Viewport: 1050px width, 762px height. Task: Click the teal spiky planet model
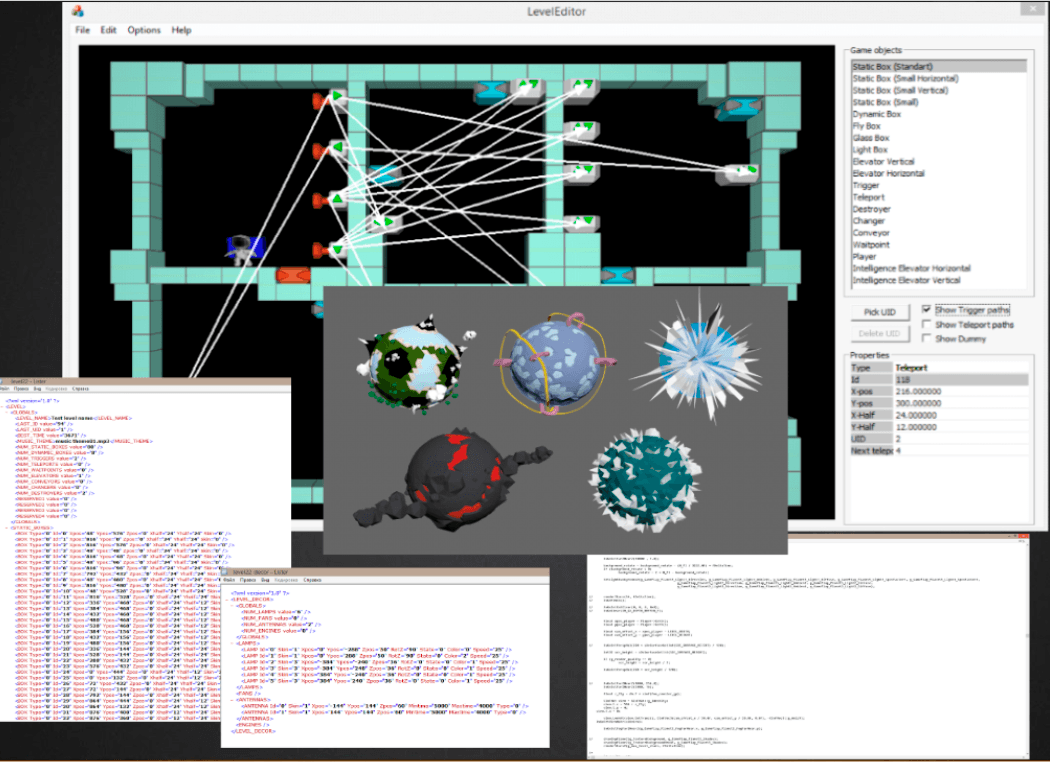645,479
